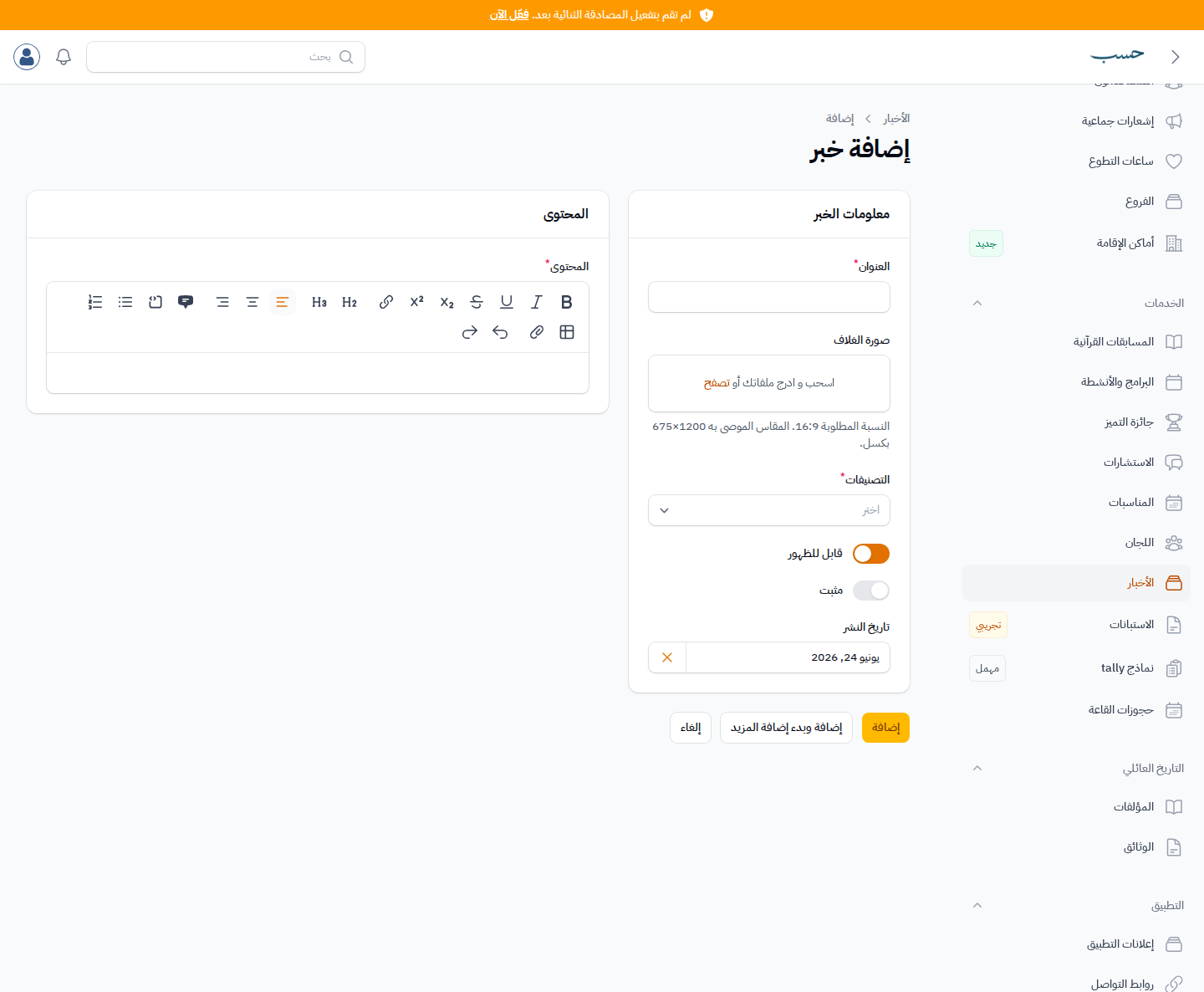The height and width of the screenshot is (992, 1204).
Task: Attach a file via paperclip icon
Action: [x=537, y=332]
